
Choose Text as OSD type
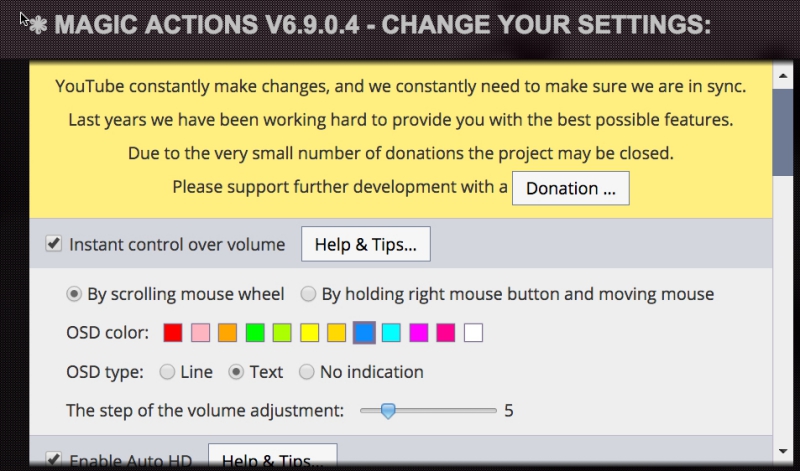pos(237,372)
